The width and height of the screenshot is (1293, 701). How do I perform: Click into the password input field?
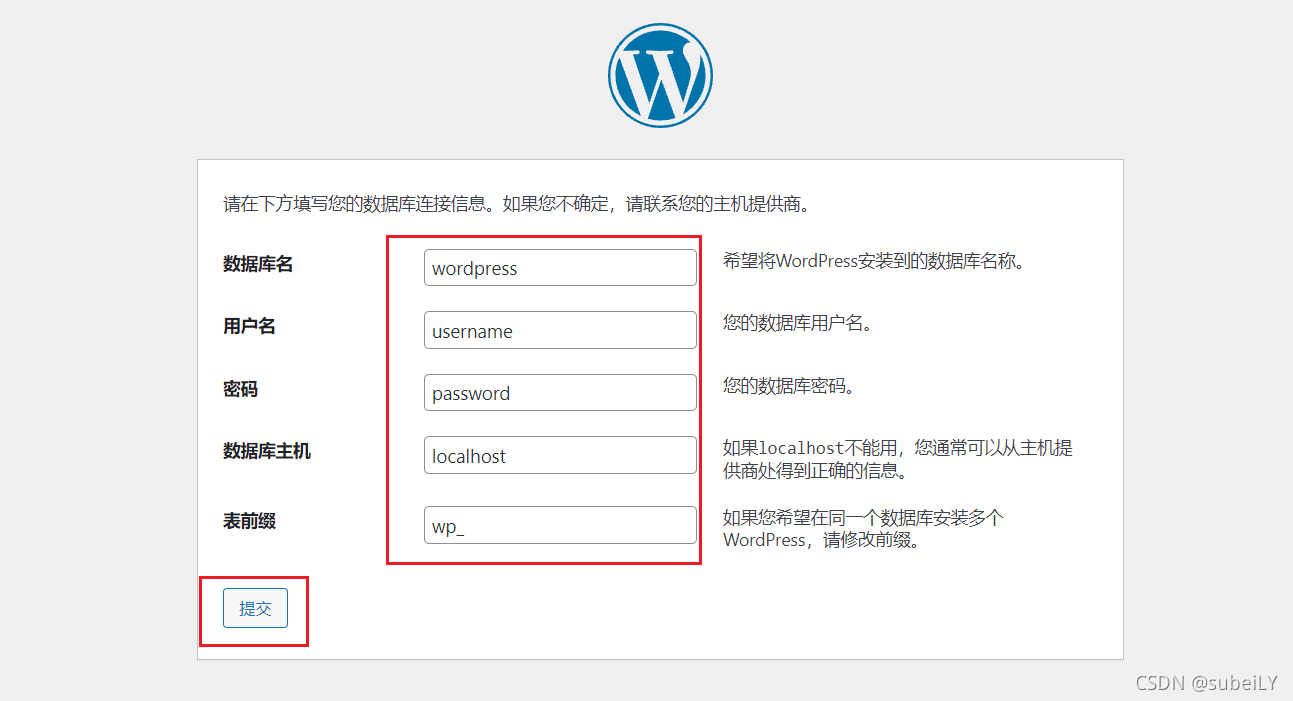click(x=560, y=392)
